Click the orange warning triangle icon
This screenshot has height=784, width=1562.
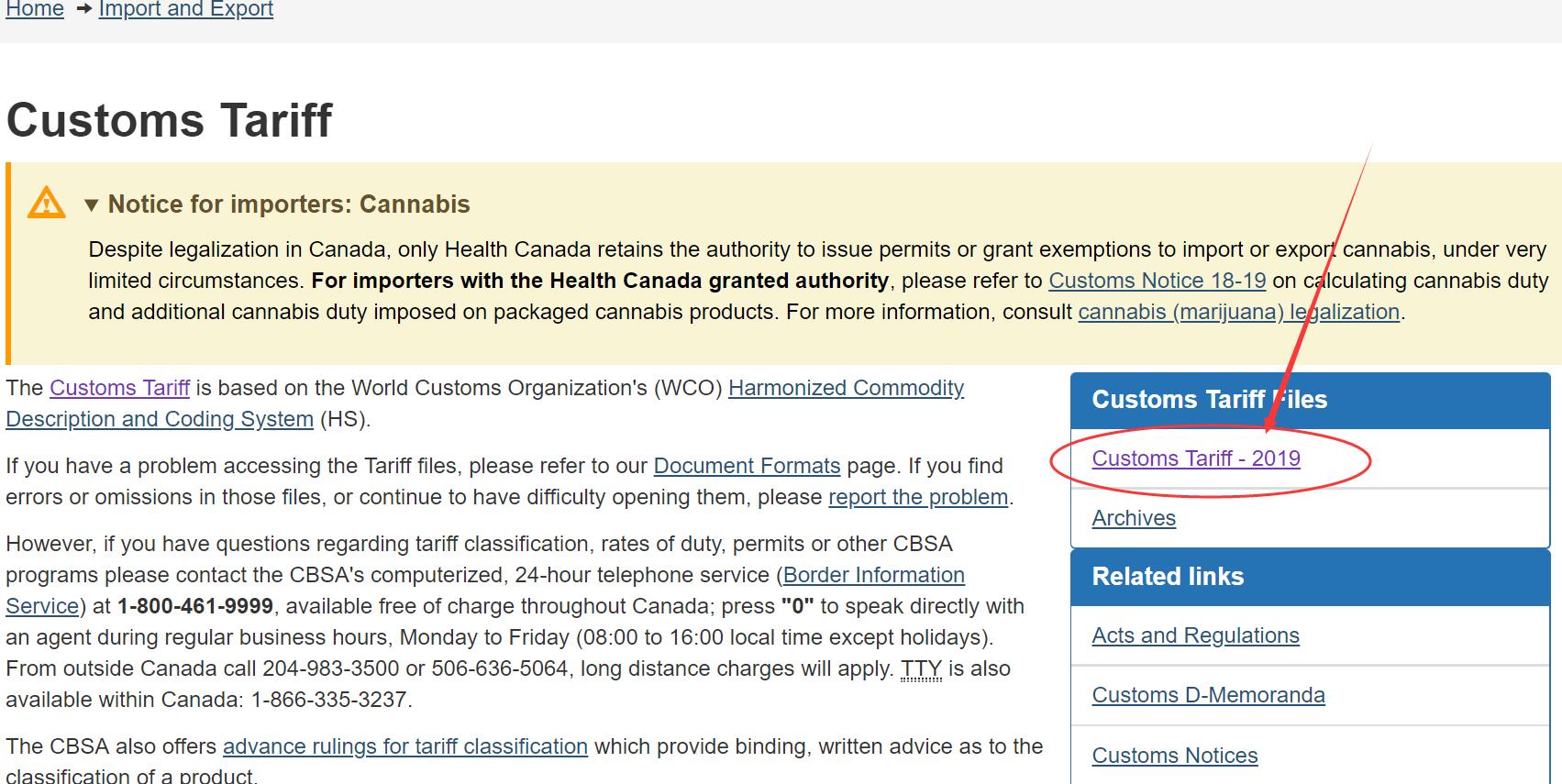pyautogui.click(x=46, y=203)
